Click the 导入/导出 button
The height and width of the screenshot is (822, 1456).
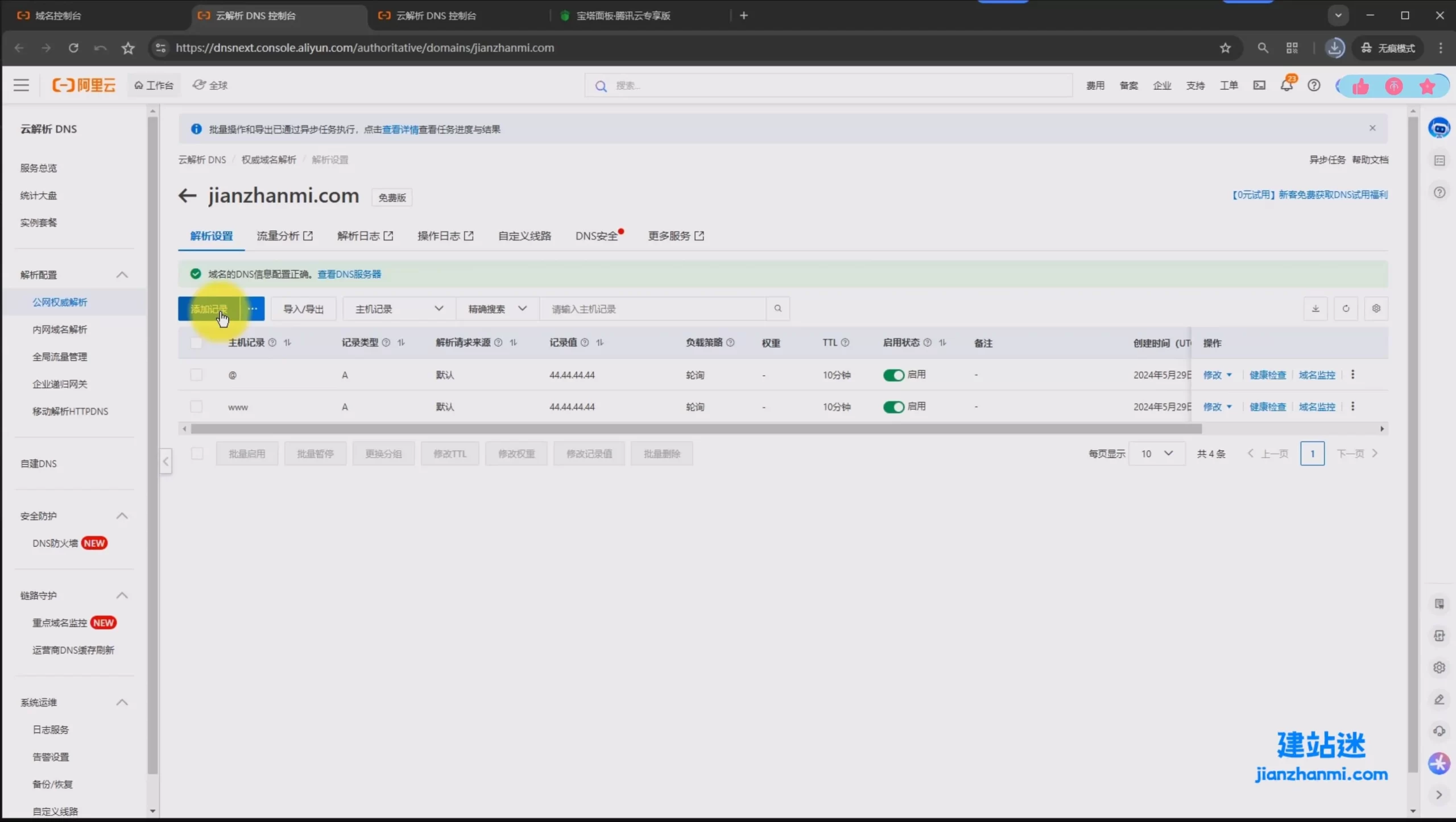pos(303,309)
